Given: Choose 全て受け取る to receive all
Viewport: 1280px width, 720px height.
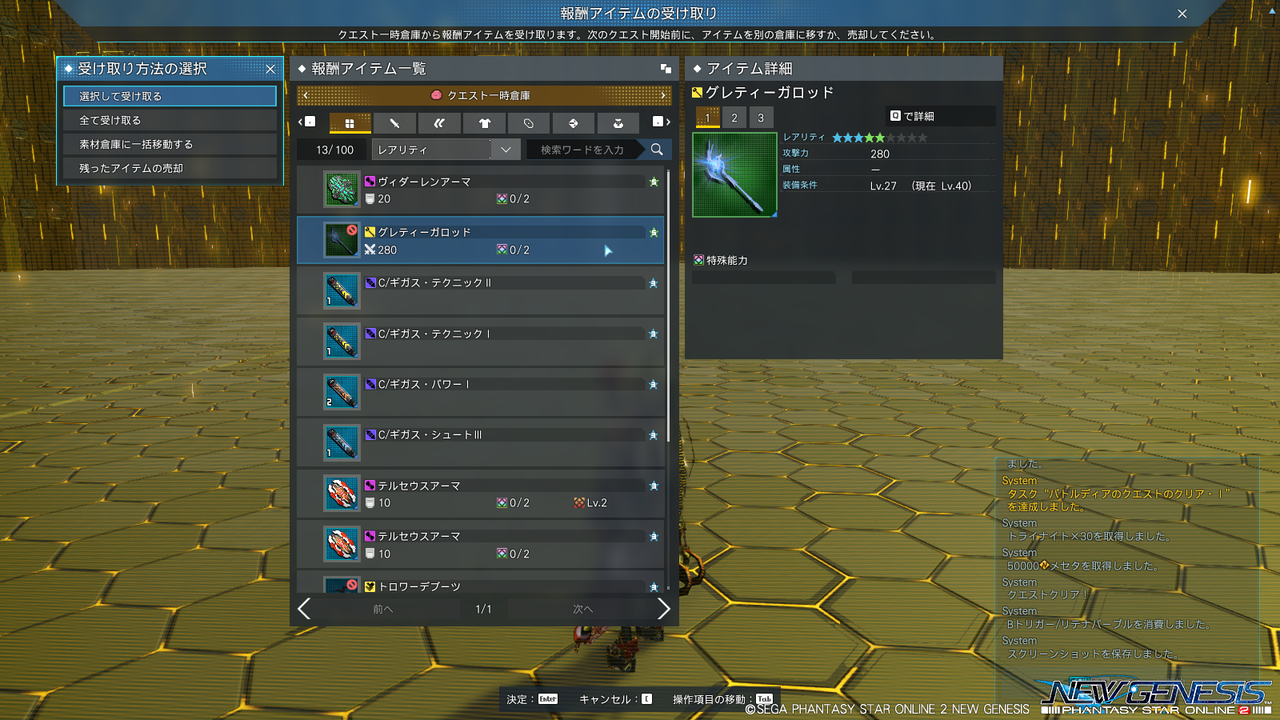Looking at the screenshot, I should click(x=170, y=120).
